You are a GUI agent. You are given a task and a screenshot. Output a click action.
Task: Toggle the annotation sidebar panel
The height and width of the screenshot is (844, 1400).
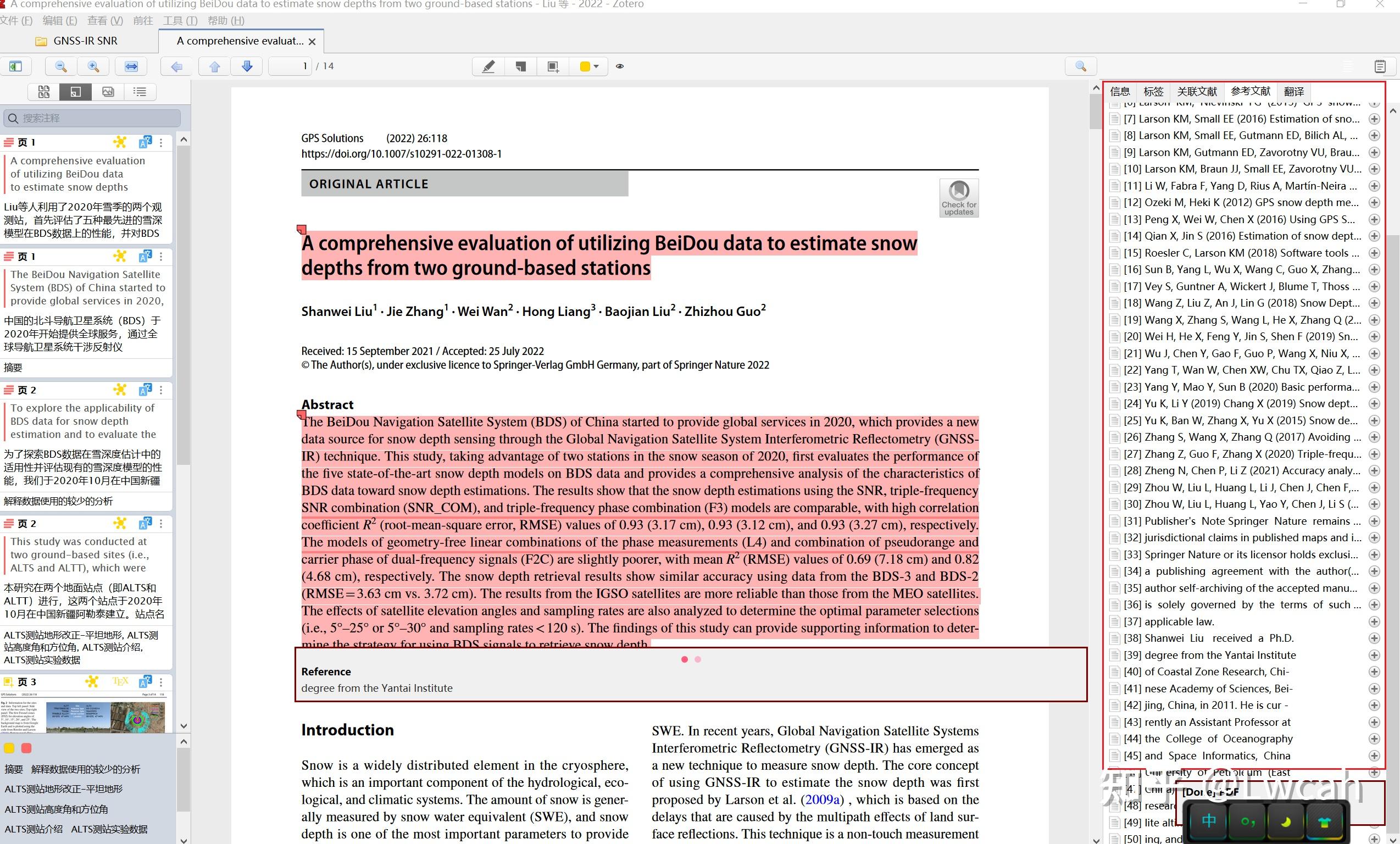(x=16, y=66)
